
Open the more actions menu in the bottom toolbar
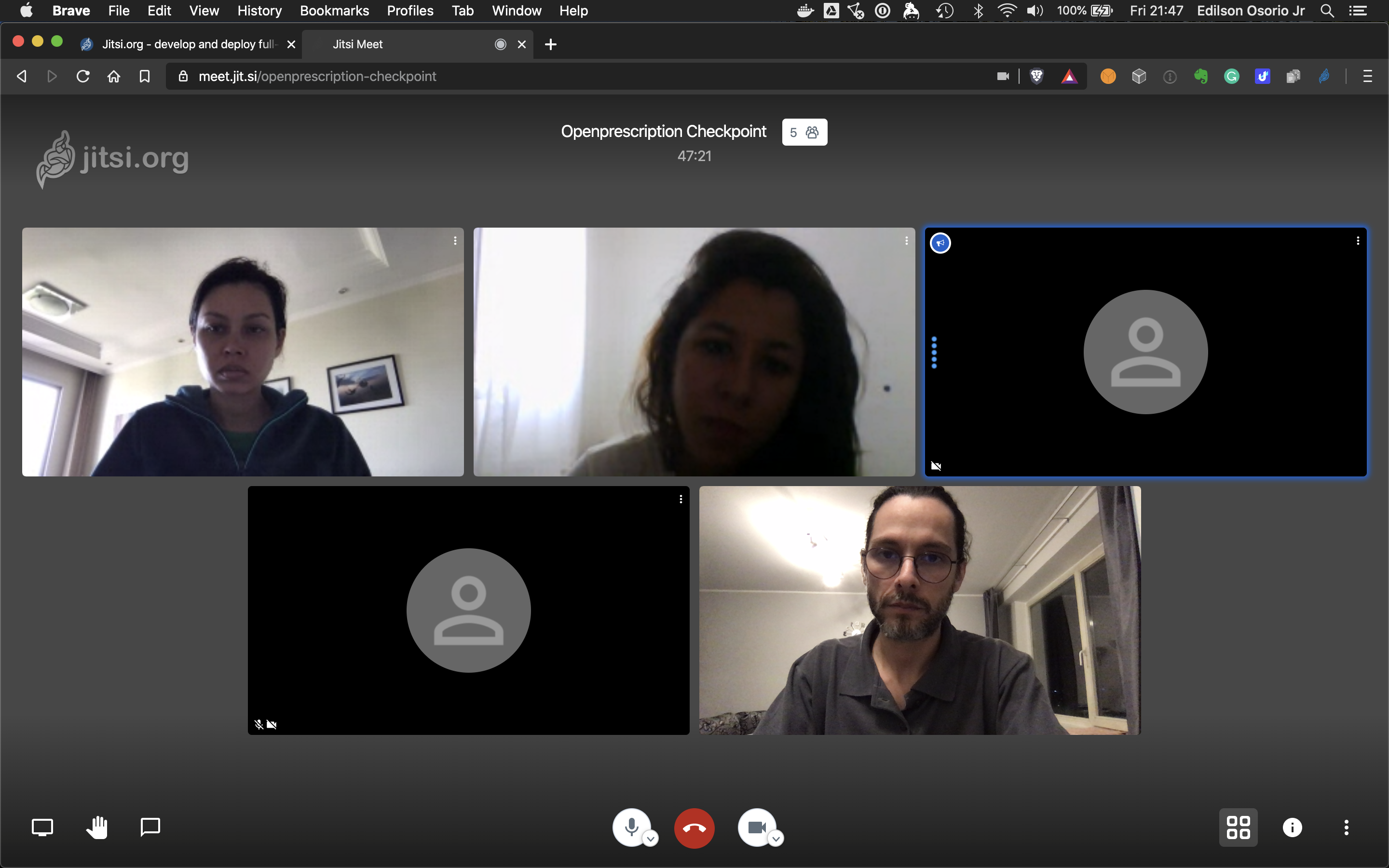click(1346, 827)
